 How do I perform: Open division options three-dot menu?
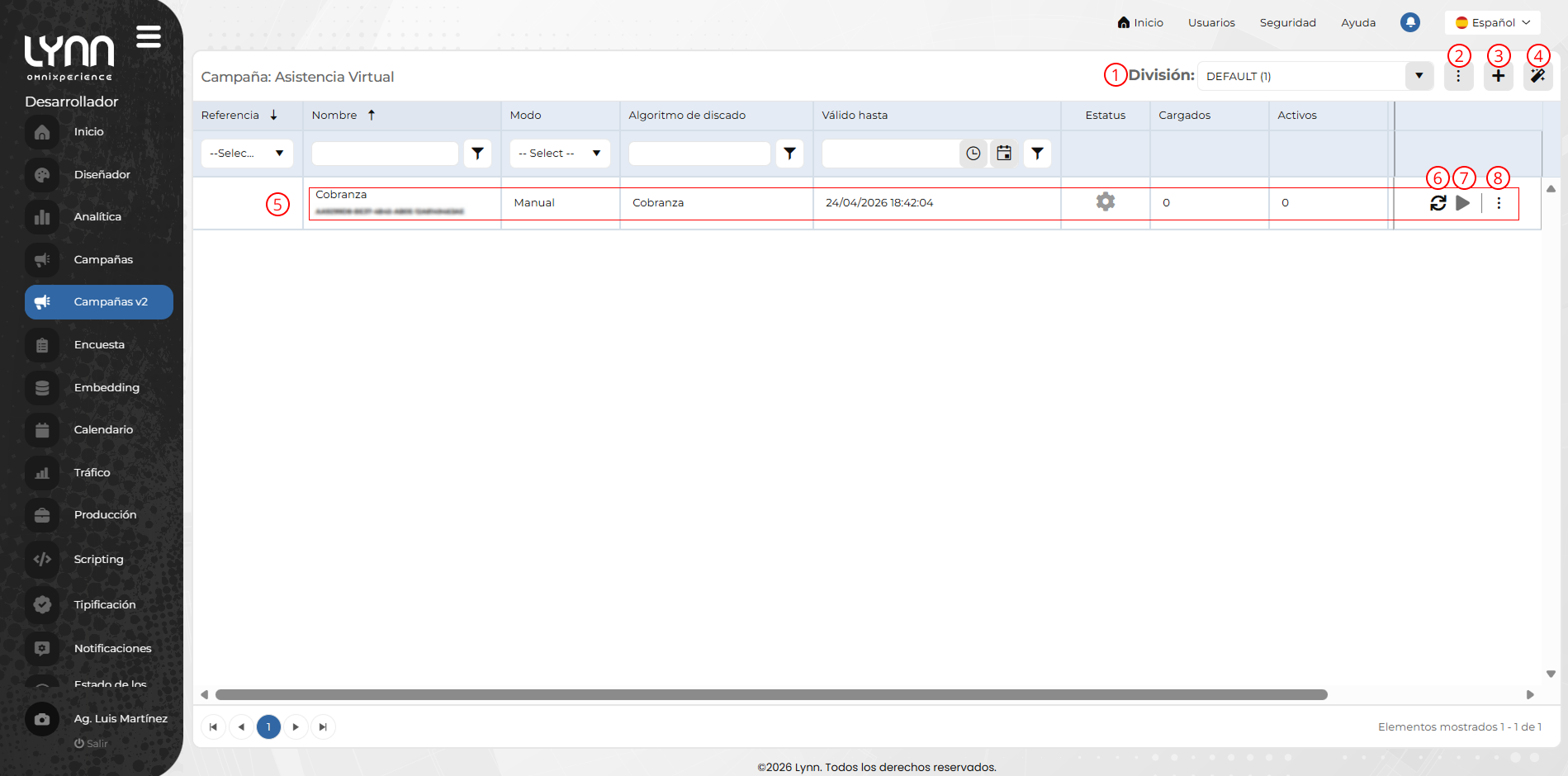coord(1458,76)
